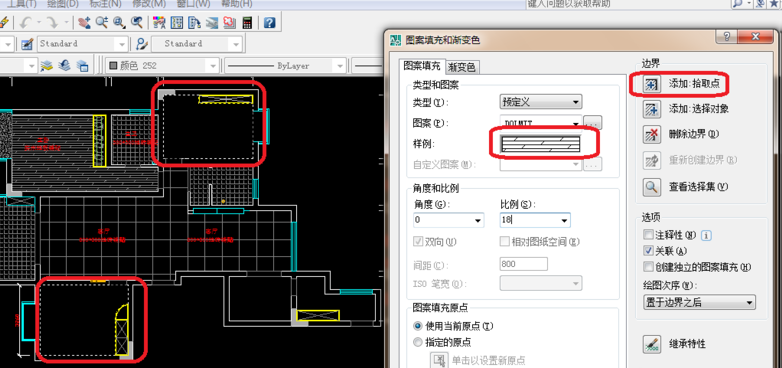Screen dimensions: 782x368
Task: Select the Zoom realtime magnifier tool
Action: [x=102, y=22]
